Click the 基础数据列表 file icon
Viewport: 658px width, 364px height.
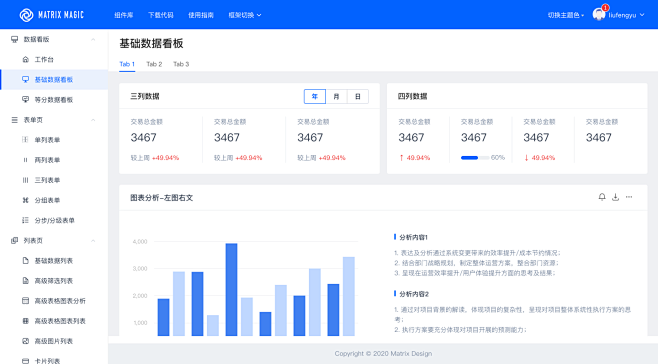26,261
